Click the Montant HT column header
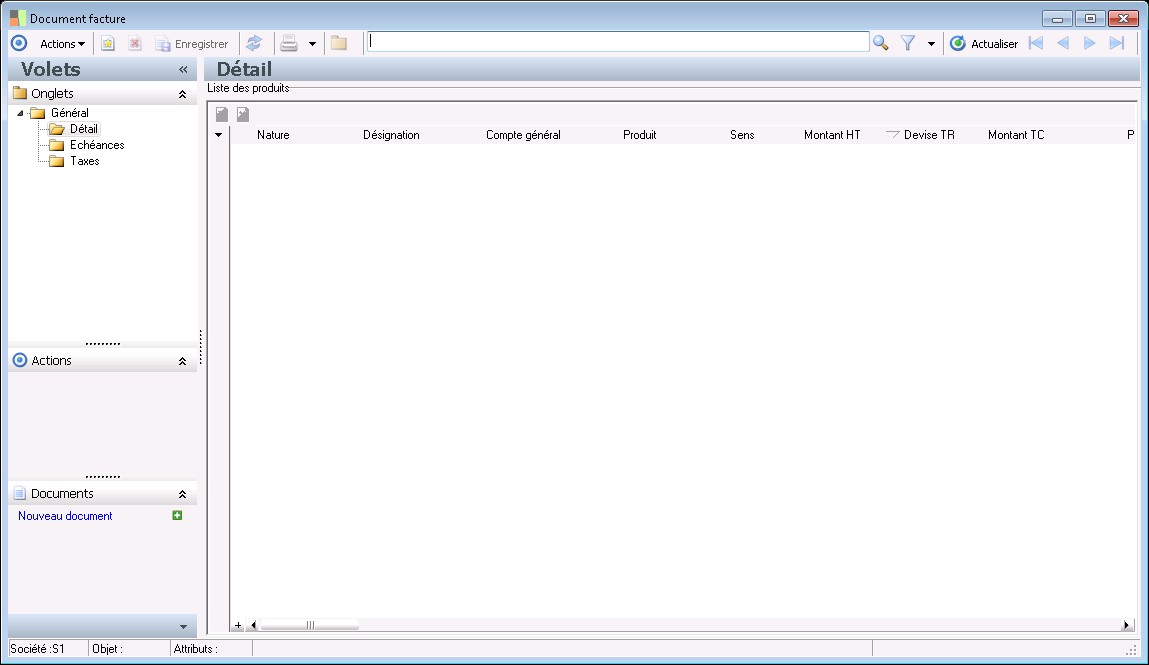Screen dimensions: 1149x665 point(832,135)
